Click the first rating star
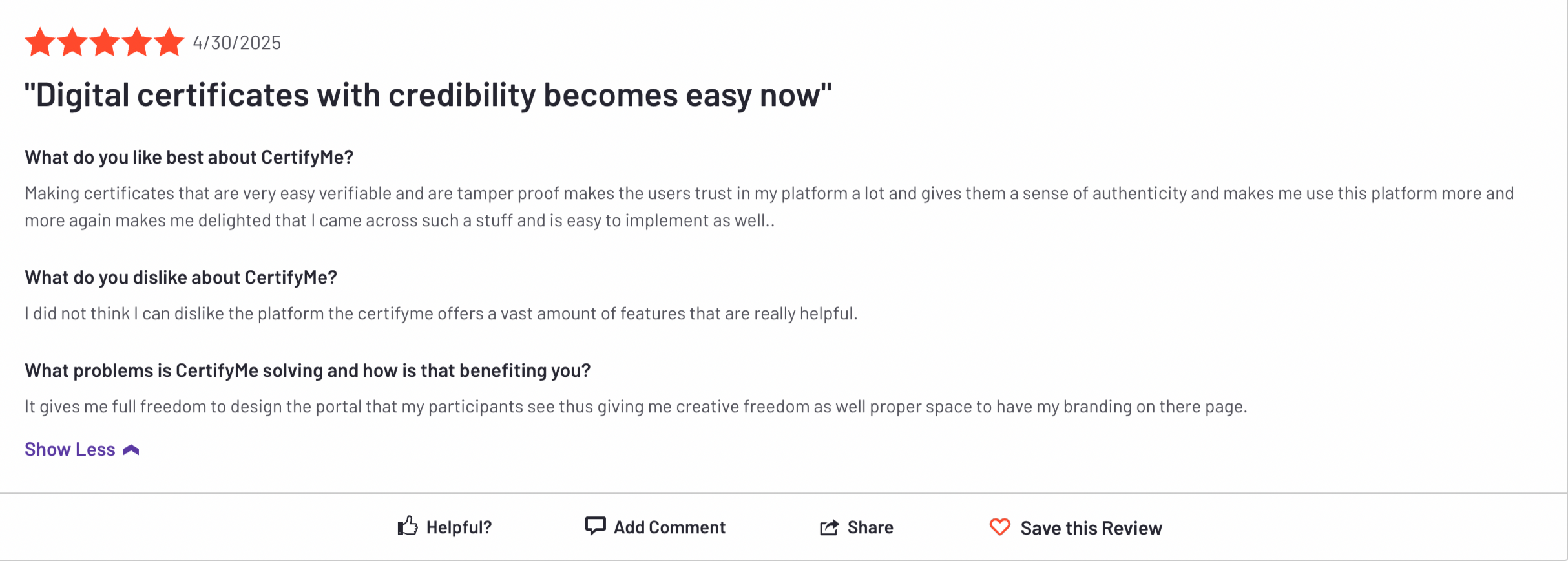 click(40, 42)
